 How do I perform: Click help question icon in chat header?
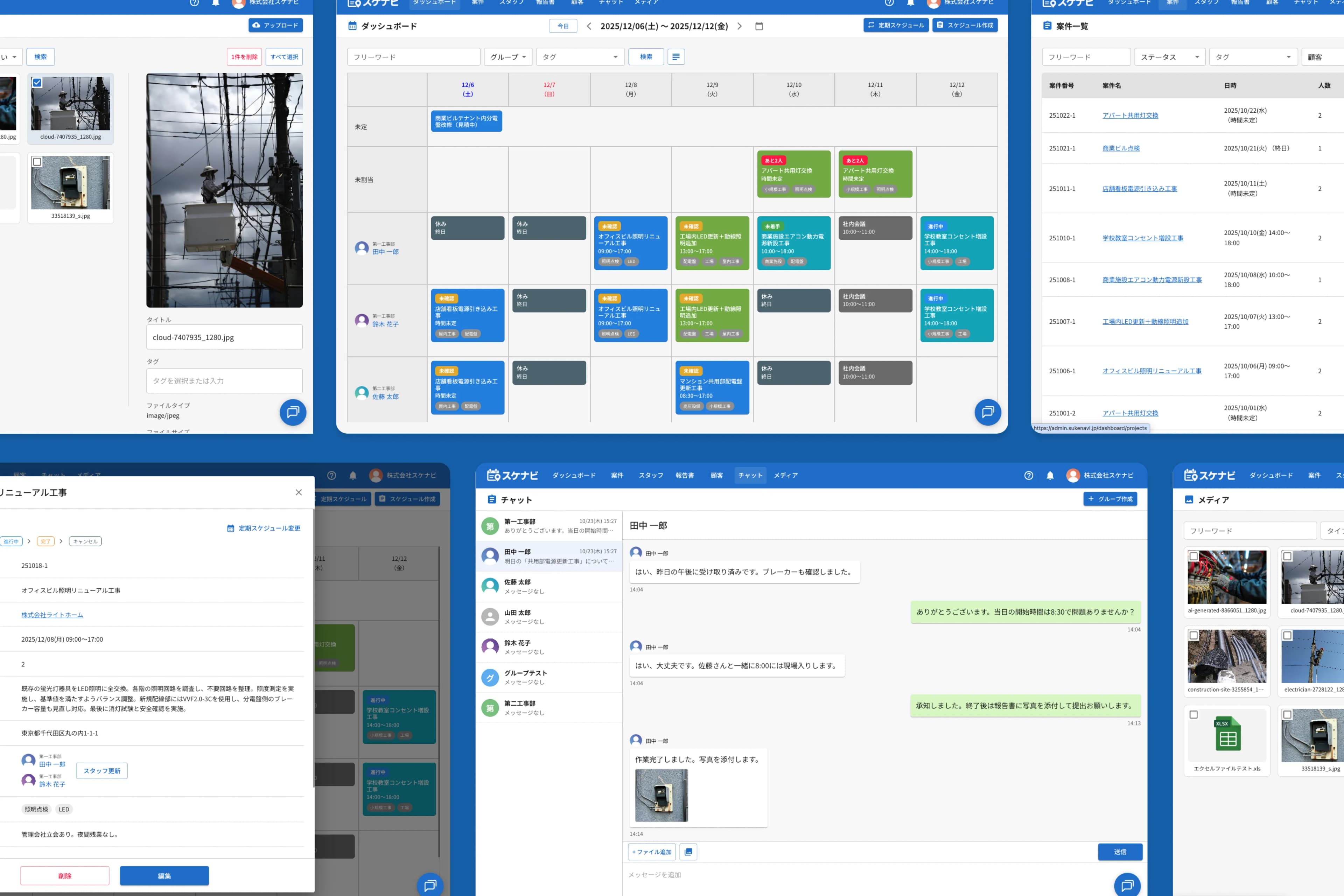click(x=1029, y=475)
